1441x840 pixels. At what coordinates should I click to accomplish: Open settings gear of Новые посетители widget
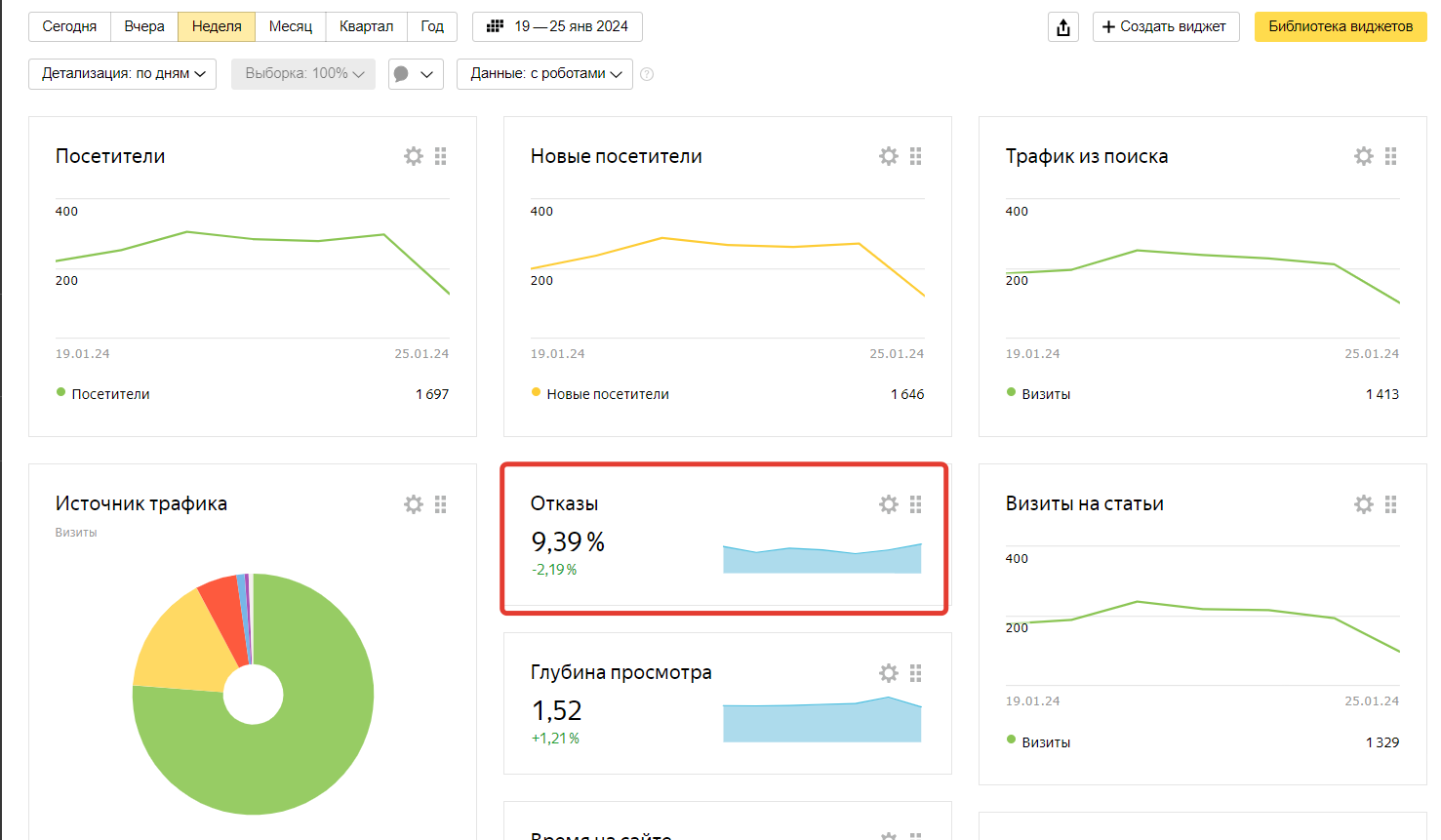pyautogui.click(x=889, y=156)
